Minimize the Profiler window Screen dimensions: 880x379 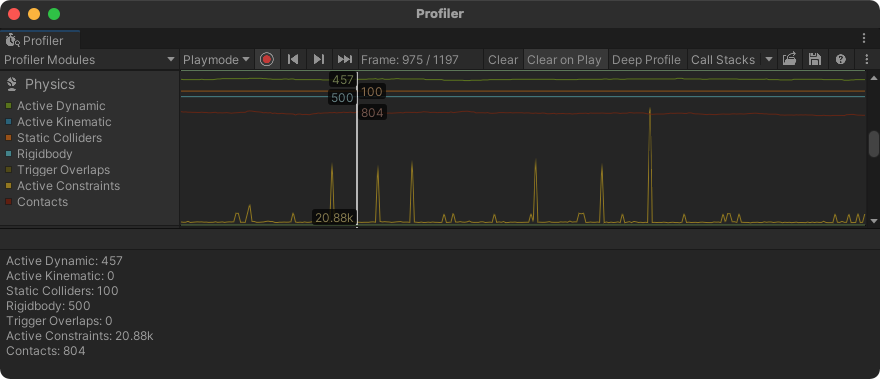pyautogui.click(x=34, y=14)
